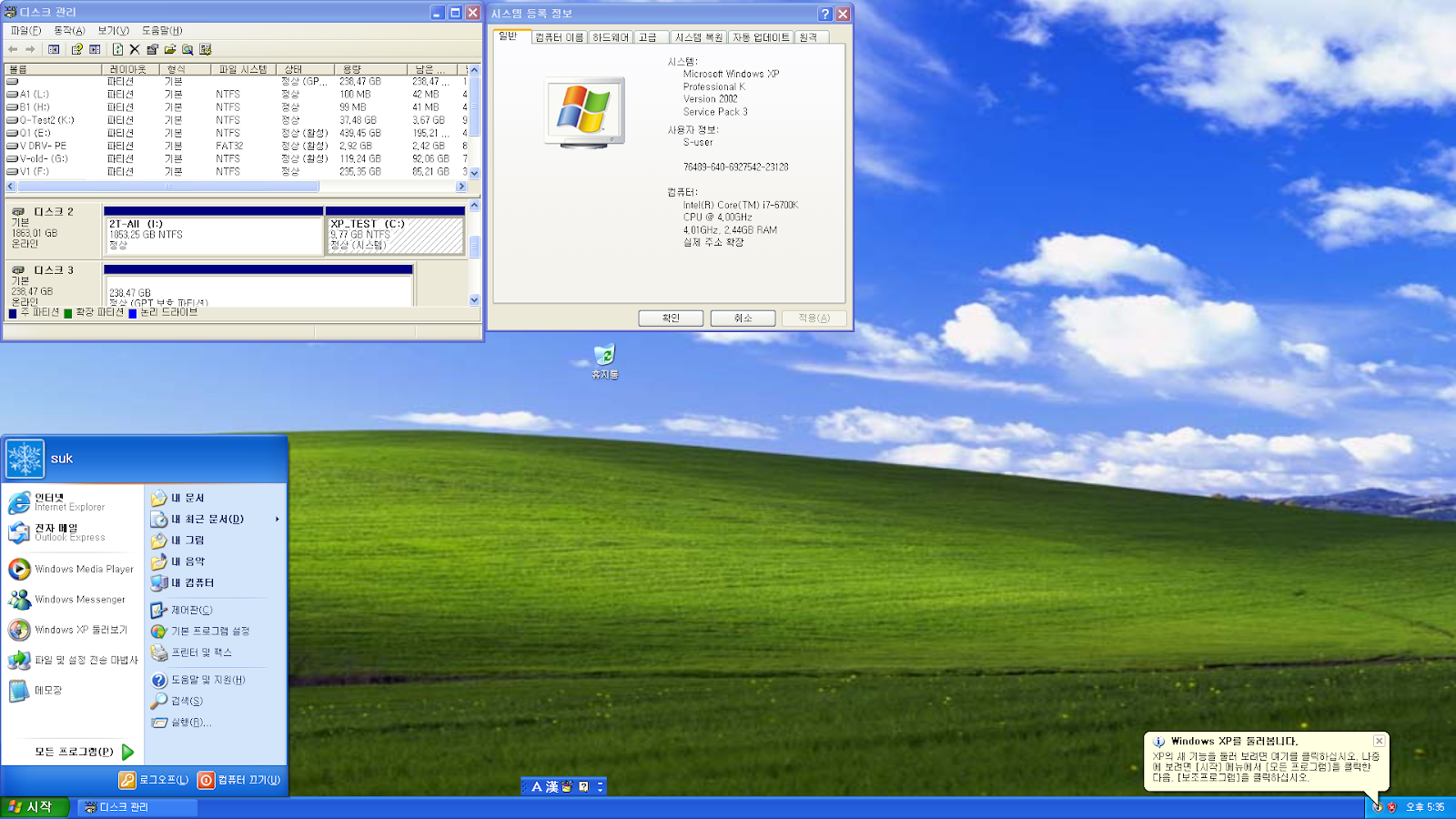Click the red shield security tray icon
This screenshot has width=1456, height=819.
pos(1391,807)
